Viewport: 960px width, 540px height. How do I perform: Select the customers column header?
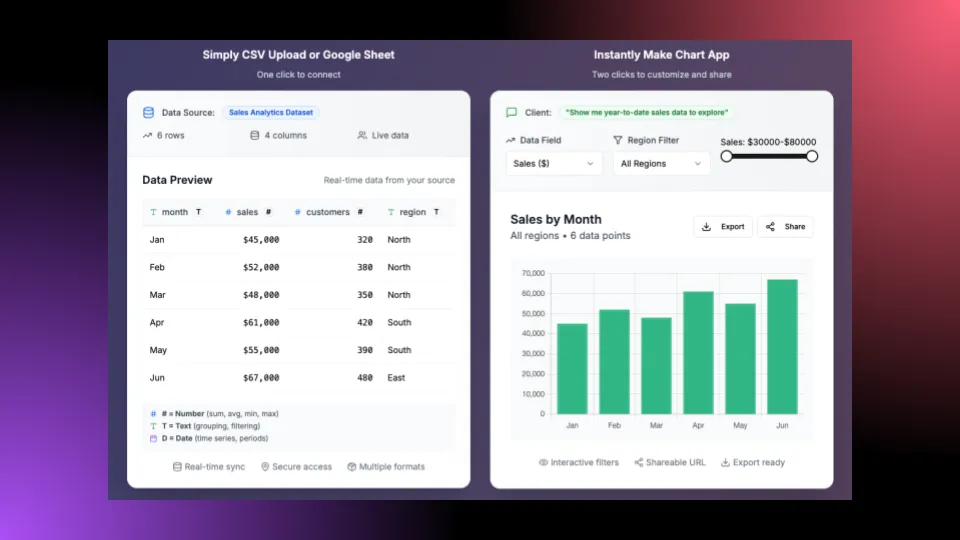point(328,212)
